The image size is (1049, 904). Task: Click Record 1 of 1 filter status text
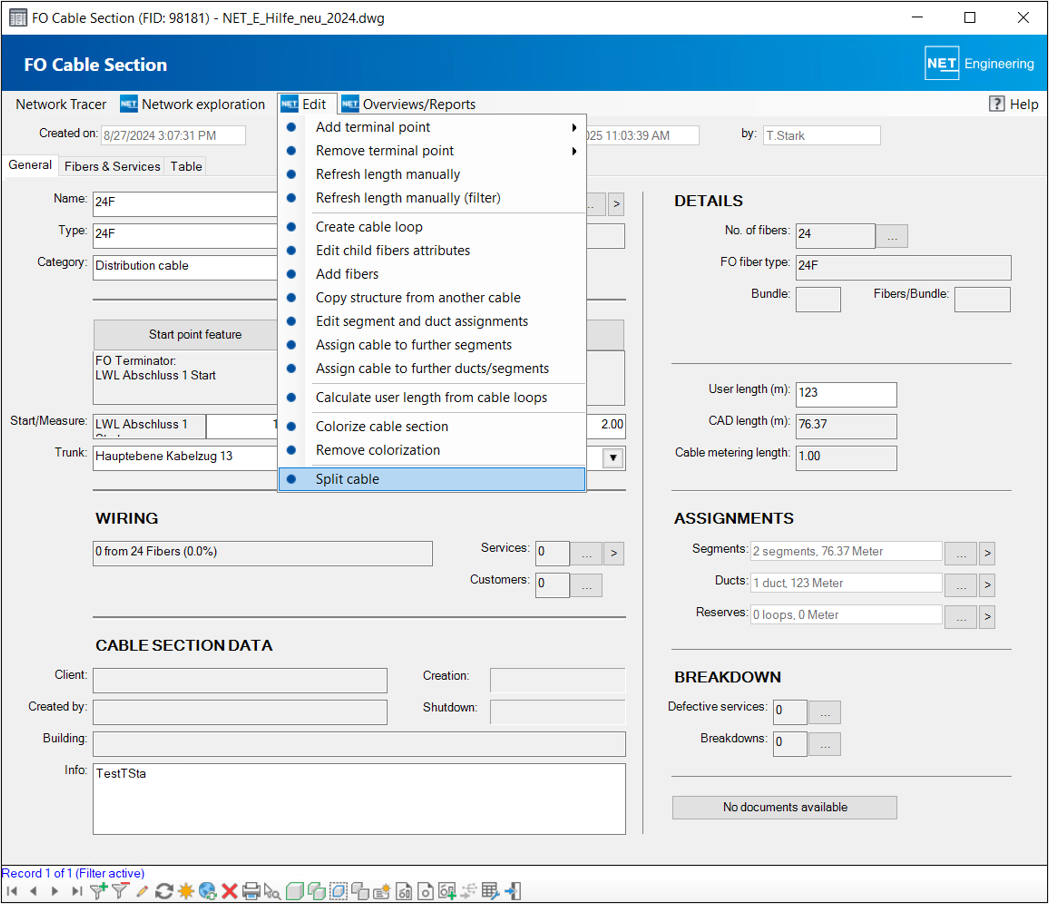coord(73,873)
